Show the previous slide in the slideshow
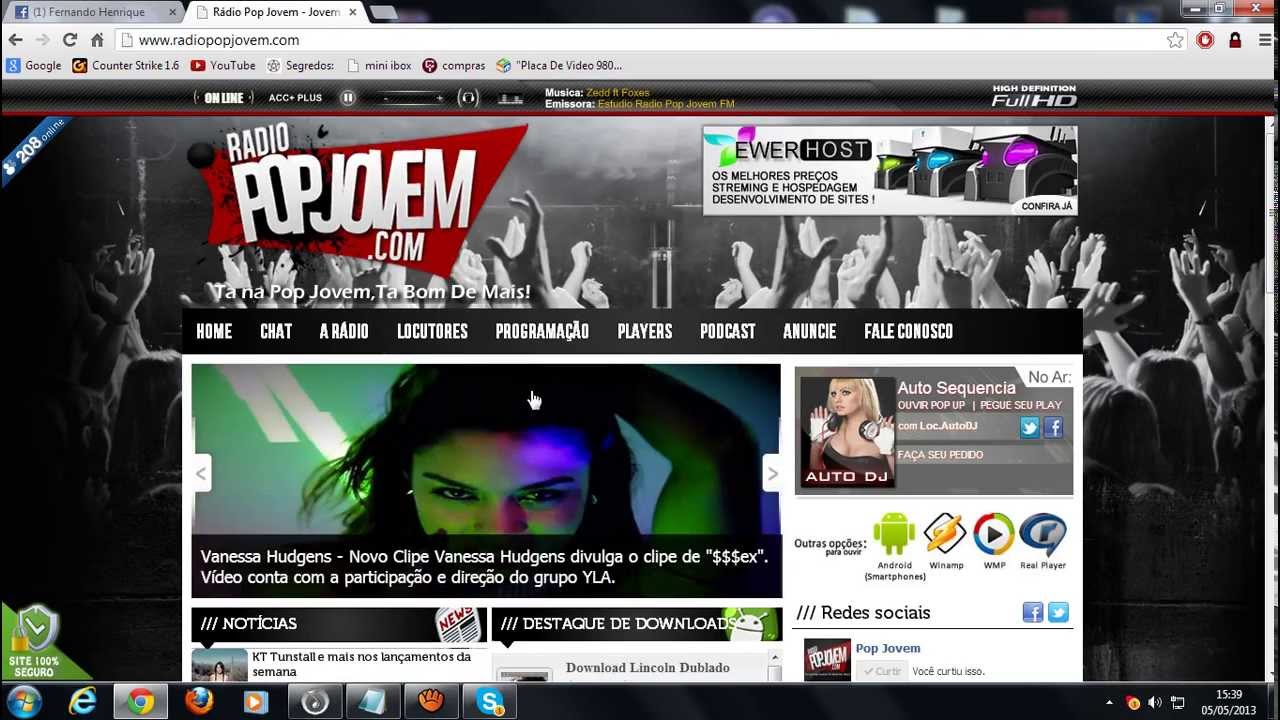The width and height of the screenshot is (1280, 720). point(202,473)
